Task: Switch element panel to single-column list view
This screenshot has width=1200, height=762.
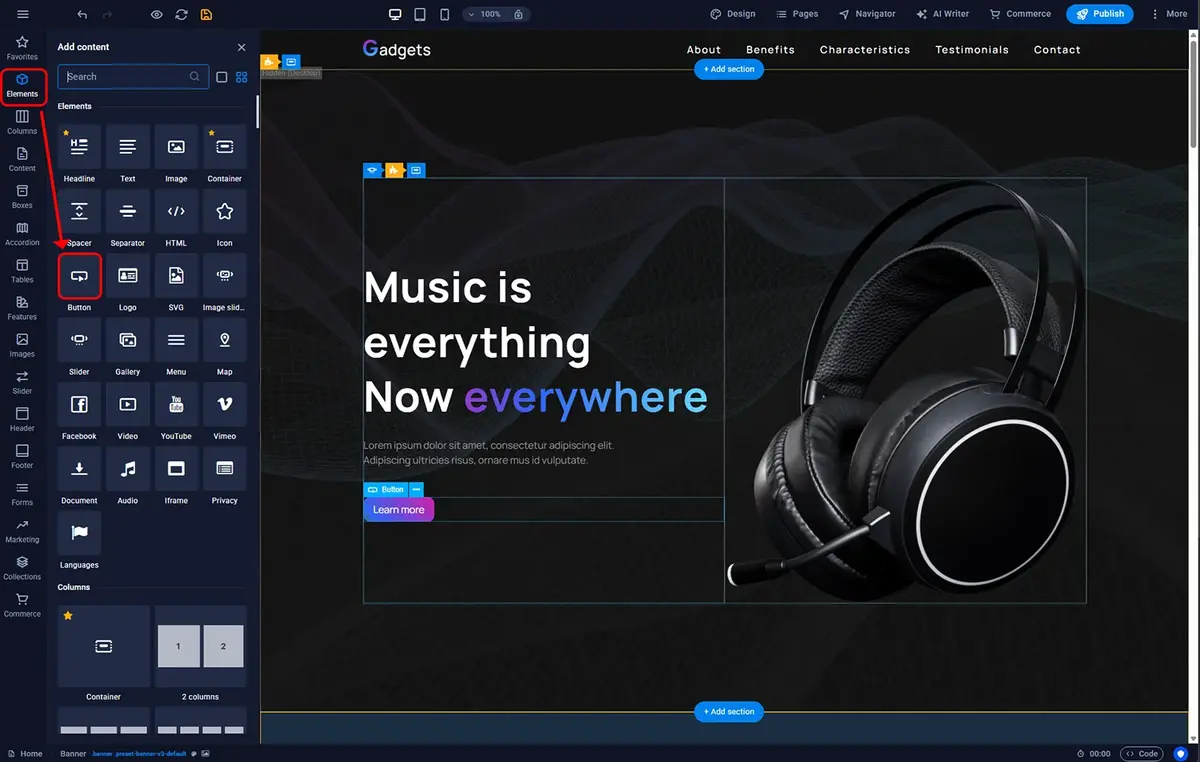Action: [222, 77]
